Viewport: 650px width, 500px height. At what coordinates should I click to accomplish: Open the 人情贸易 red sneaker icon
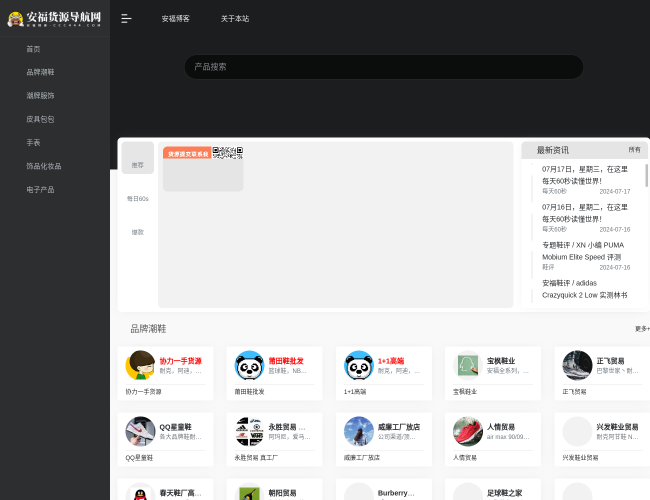(467, 431)
